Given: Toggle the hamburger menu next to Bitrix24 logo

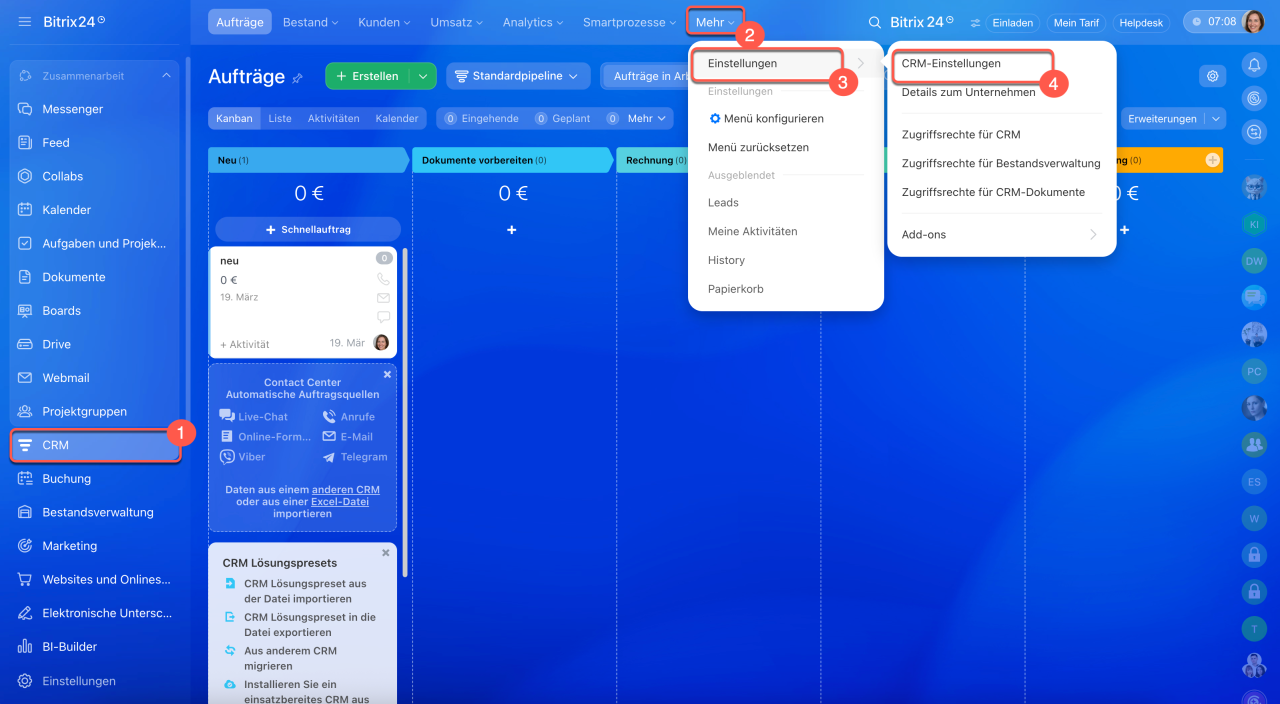Looking at the screenshot, I should 25,22.
